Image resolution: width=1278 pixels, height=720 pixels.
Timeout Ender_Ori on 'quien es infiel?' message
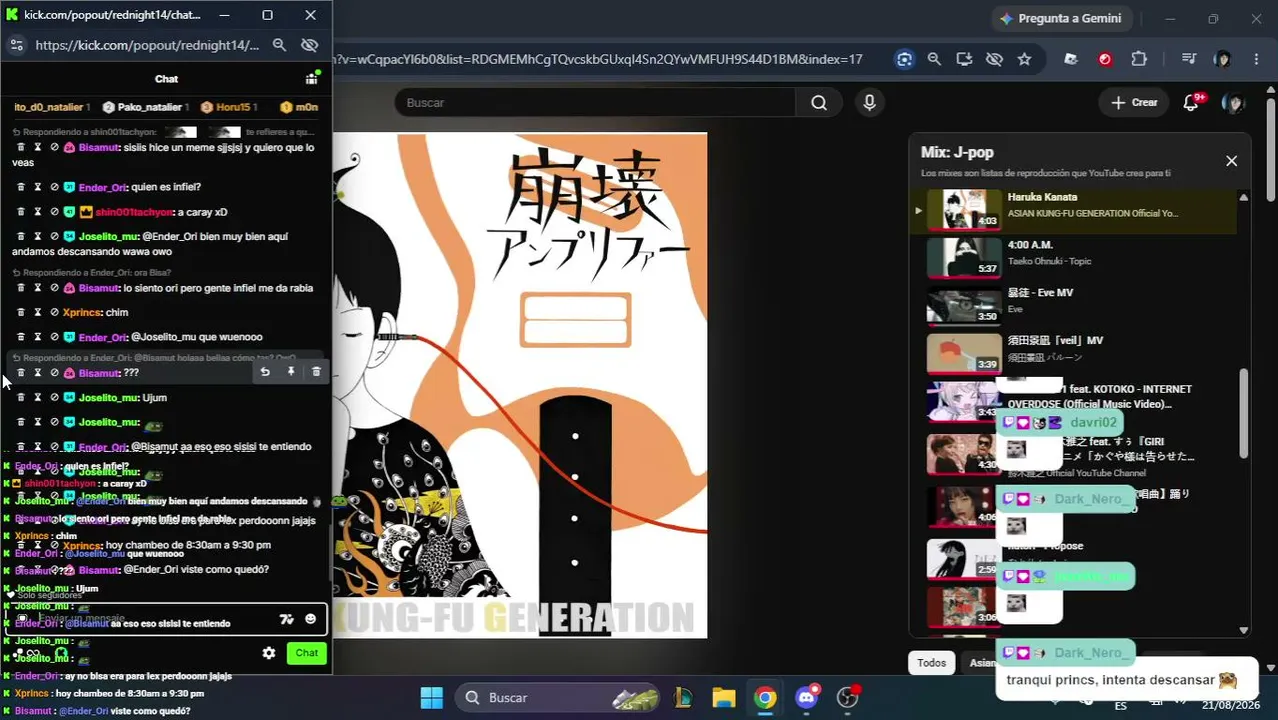[x=38, y=187]
